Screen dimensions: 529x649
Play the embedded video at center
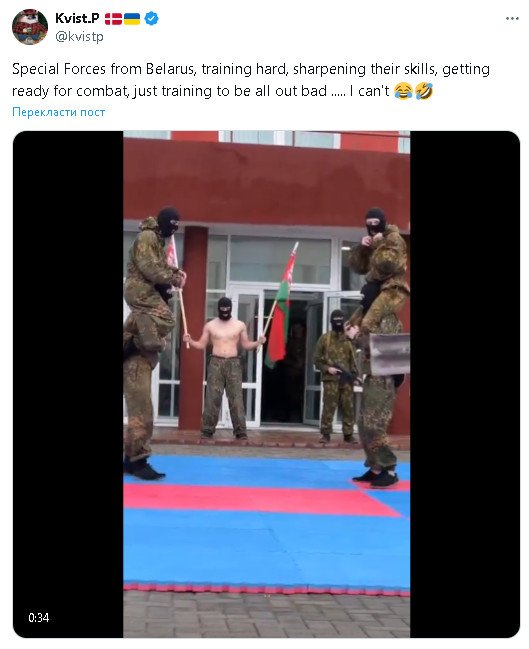pyautogui.click(x=267, y=384)
